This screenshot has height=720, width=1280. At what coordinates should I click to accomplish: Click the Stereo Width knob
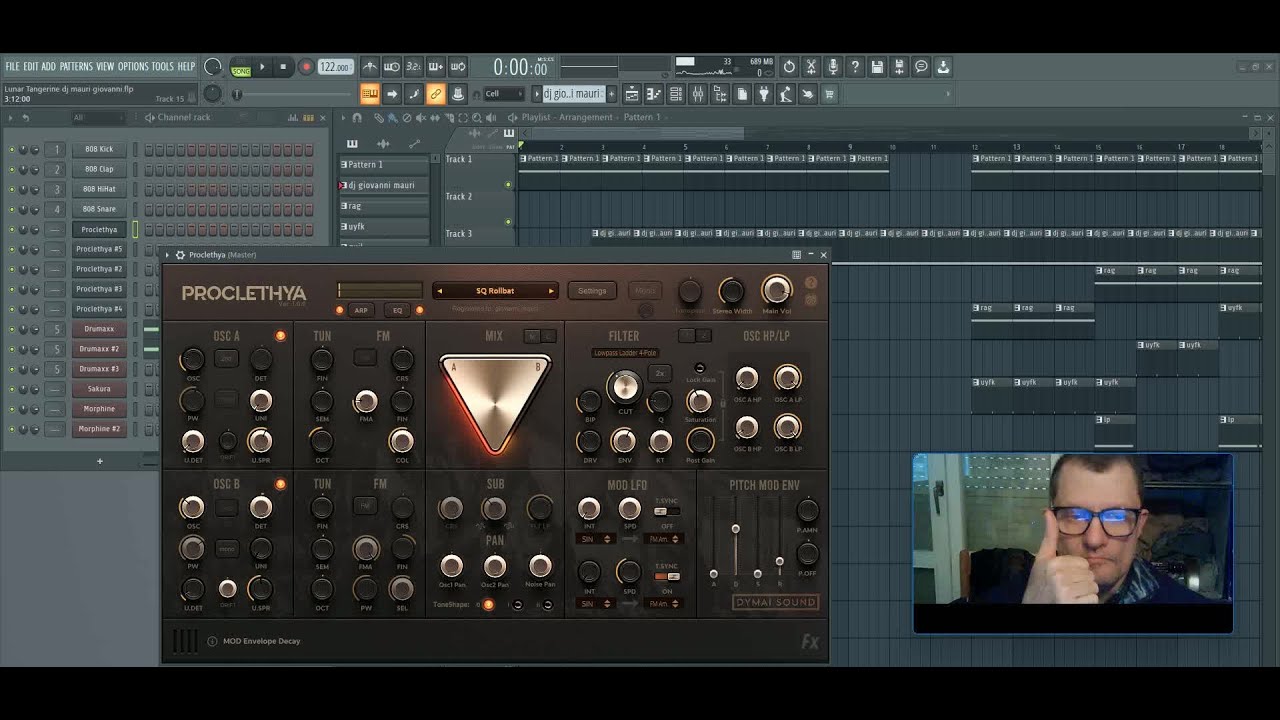tap(732, 291)
